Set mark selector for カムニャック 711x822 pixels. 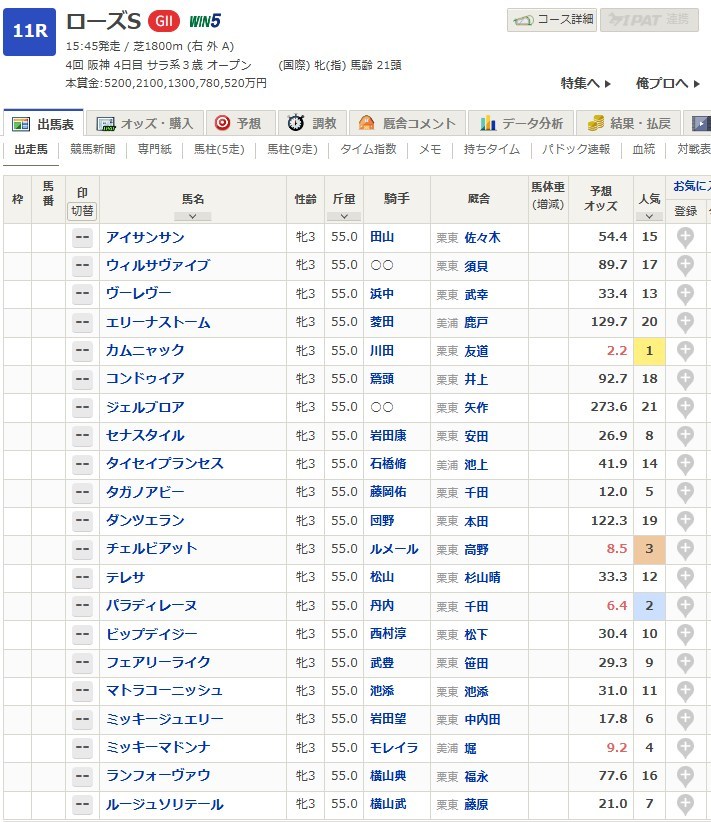82,351
